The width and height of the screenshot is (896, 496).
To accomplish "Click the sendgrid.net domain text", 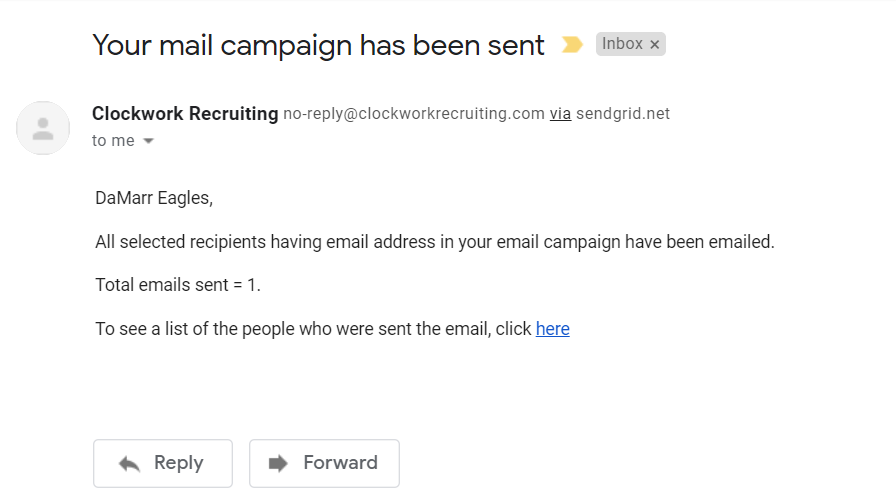I will [623, 114].
